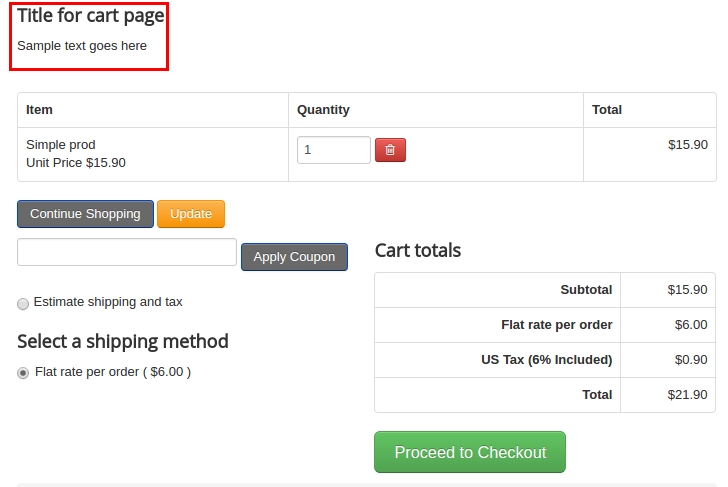Click the US Tax (6% Included) row label
Image resolution: width=728 pixels, height=487 pixels.
pos(546,360)
